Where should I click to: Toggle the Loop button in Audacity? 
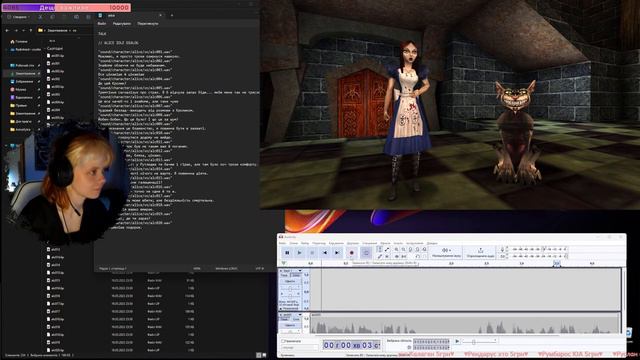[x=366, y=253]
